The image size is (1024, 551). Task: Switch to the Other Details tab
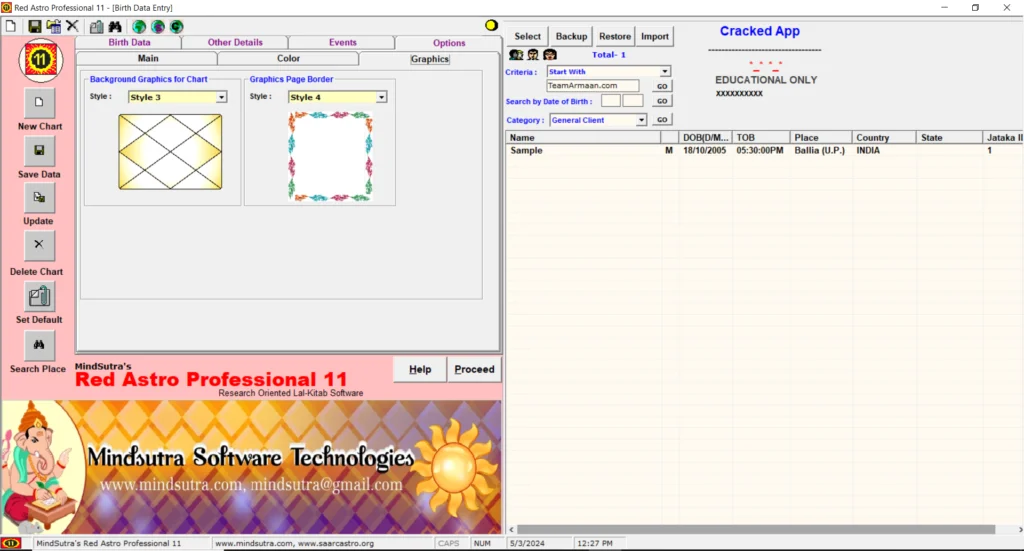pyautogui.click(x=235, y=42)
